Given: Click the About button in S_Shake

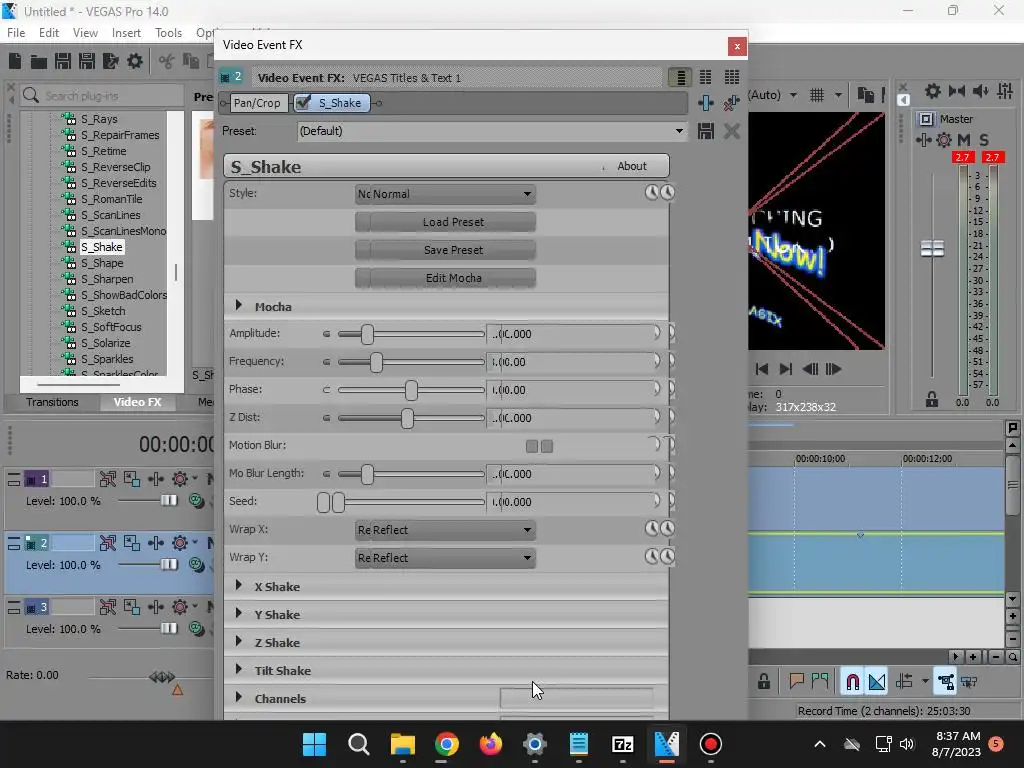Looking at the screenshot, I should pyautogui.click(x=632, y=167).
